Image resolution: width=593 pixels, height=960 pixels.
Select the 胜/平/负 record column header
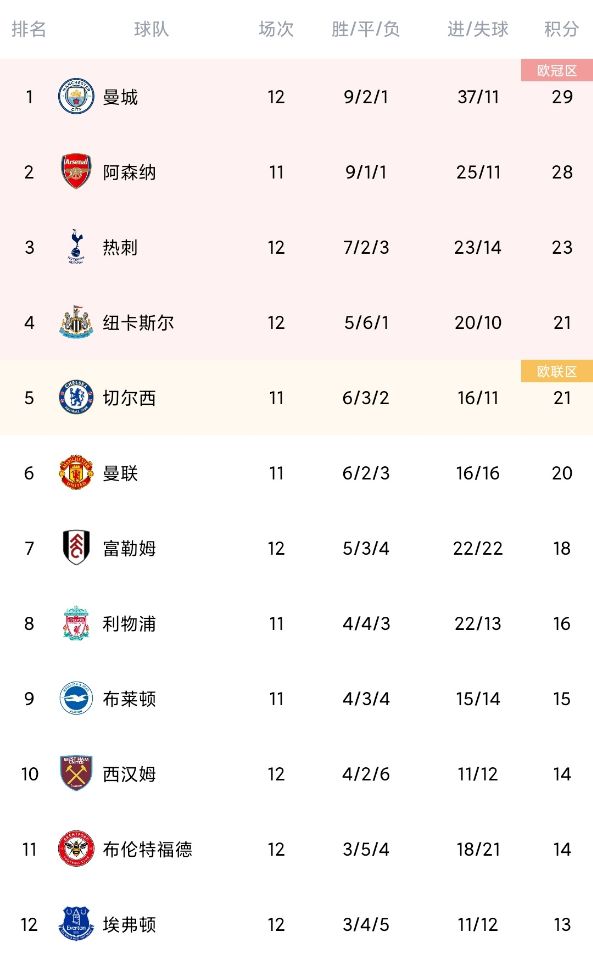click(365, 29)
